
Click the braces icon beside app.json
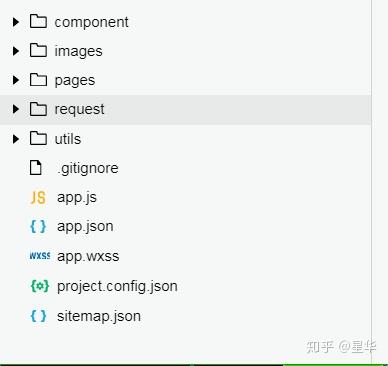(38, 227)
